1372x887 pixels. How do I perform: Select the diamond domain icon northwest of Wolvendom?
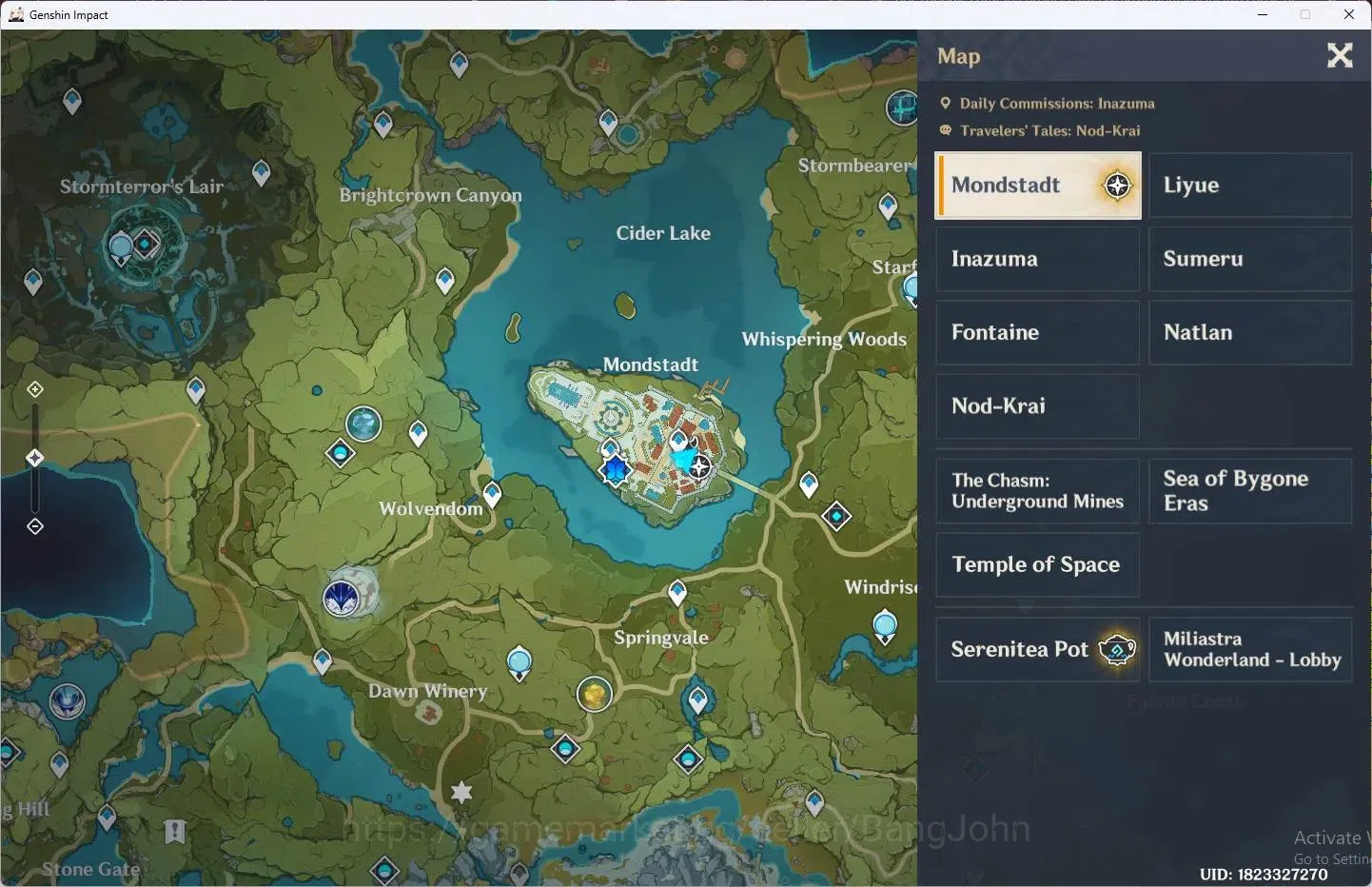point(340,453)
